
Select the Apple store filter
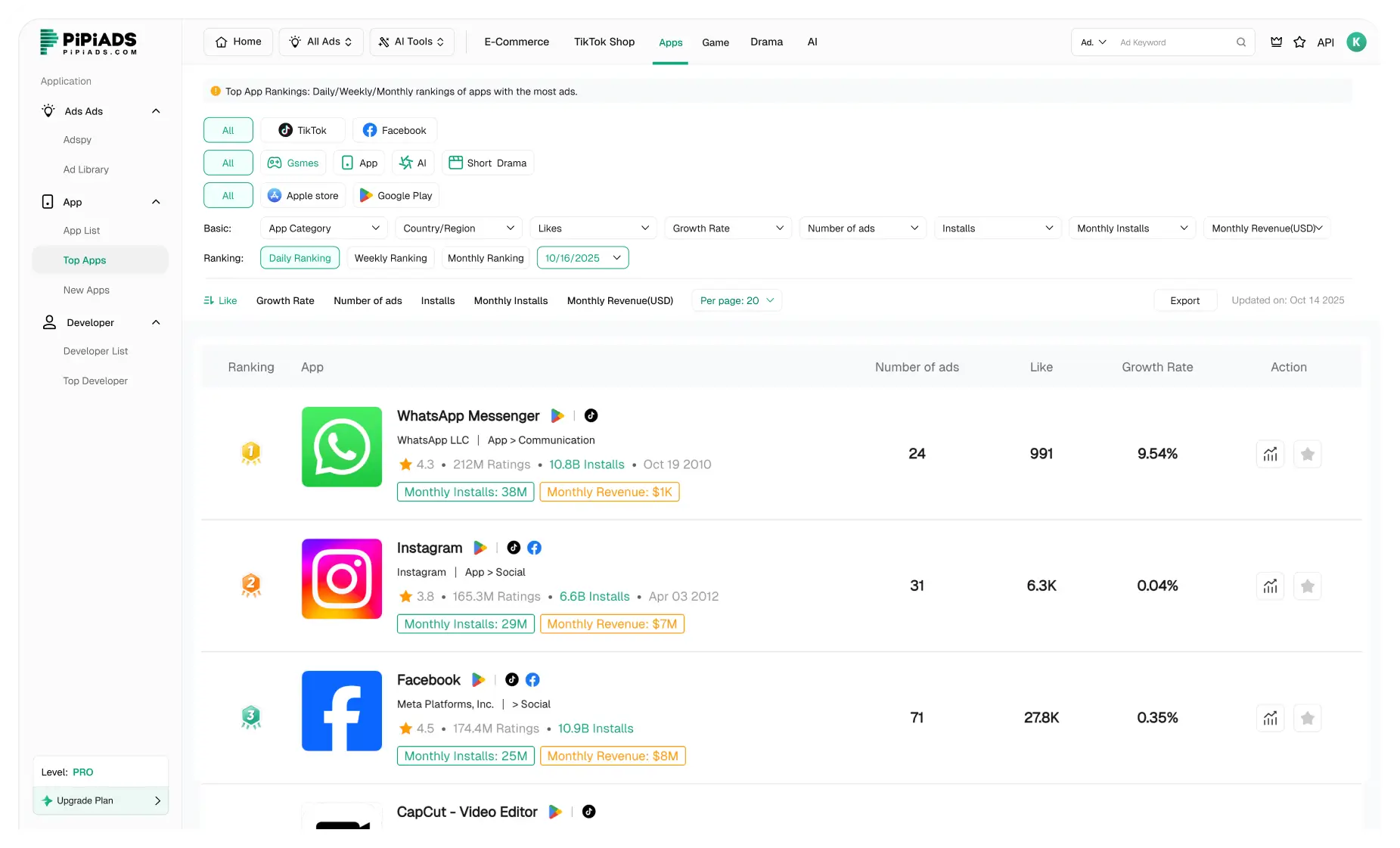click(x=303, y=195)
